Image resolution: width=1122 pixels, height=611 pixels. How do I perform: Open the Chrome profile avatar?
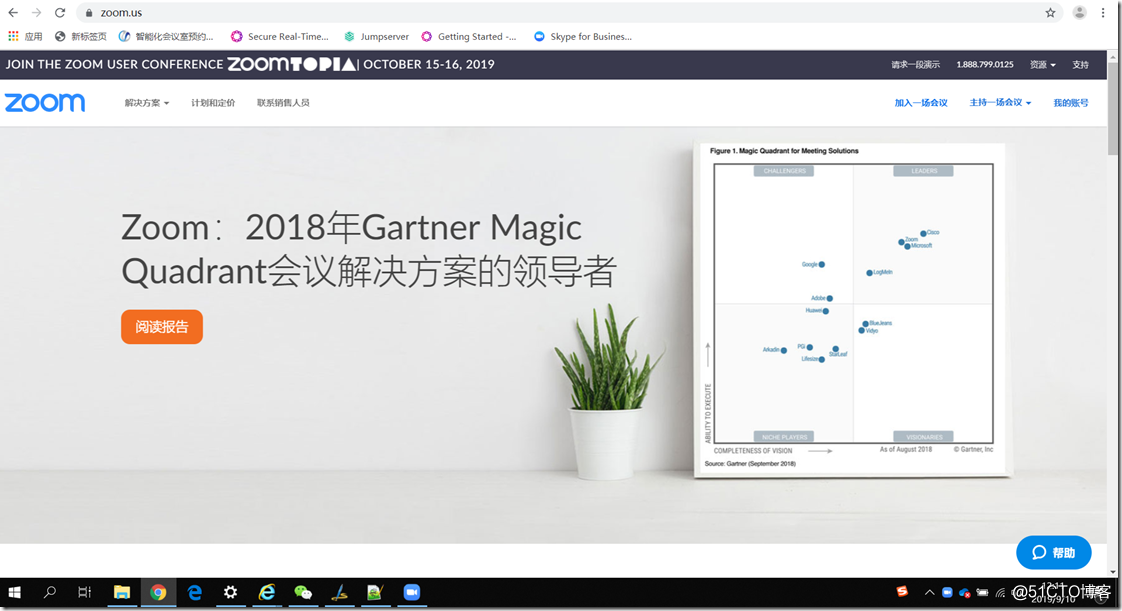tap(1080, 13)
